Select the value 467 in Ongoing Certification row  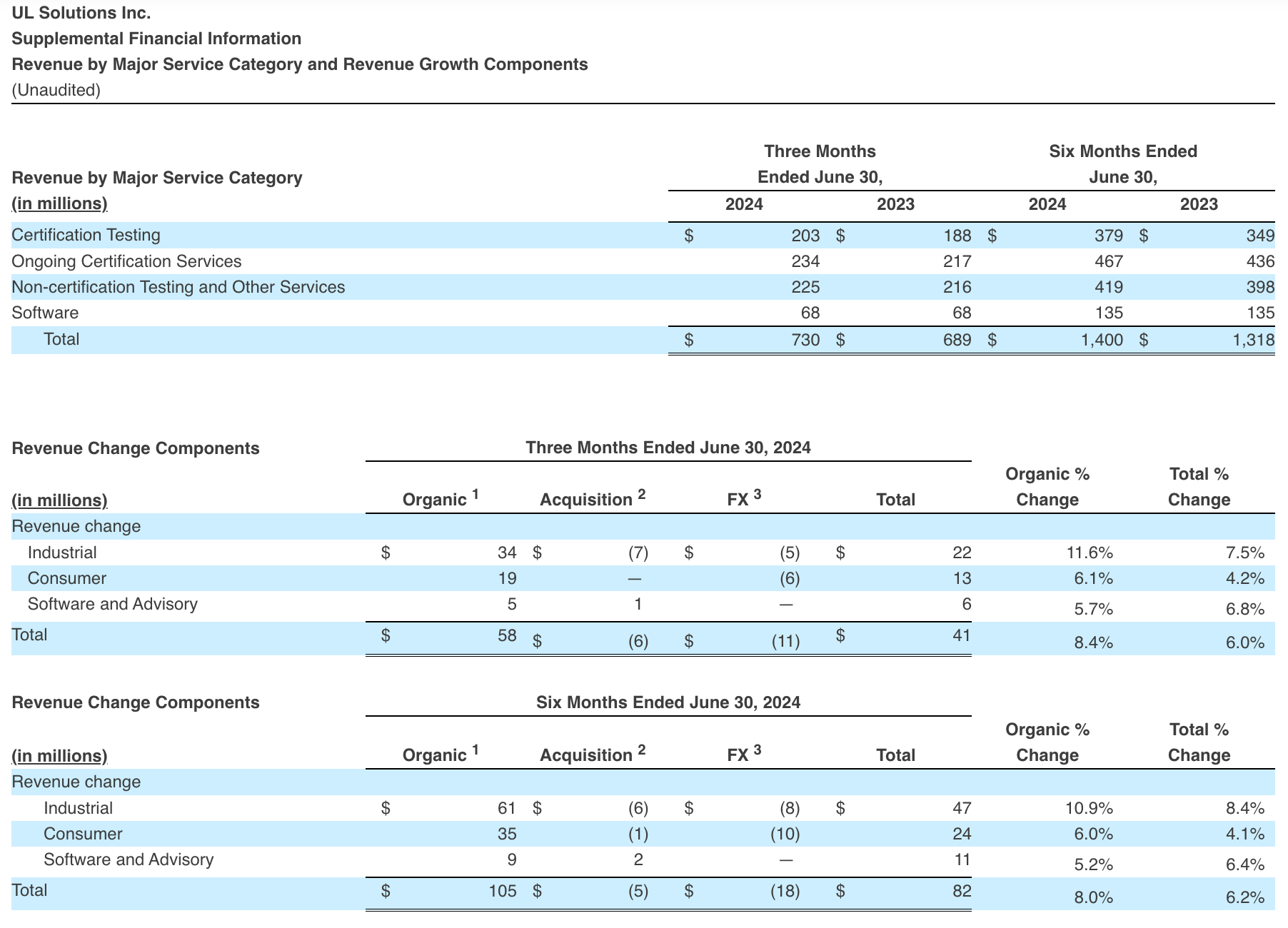1109,261
